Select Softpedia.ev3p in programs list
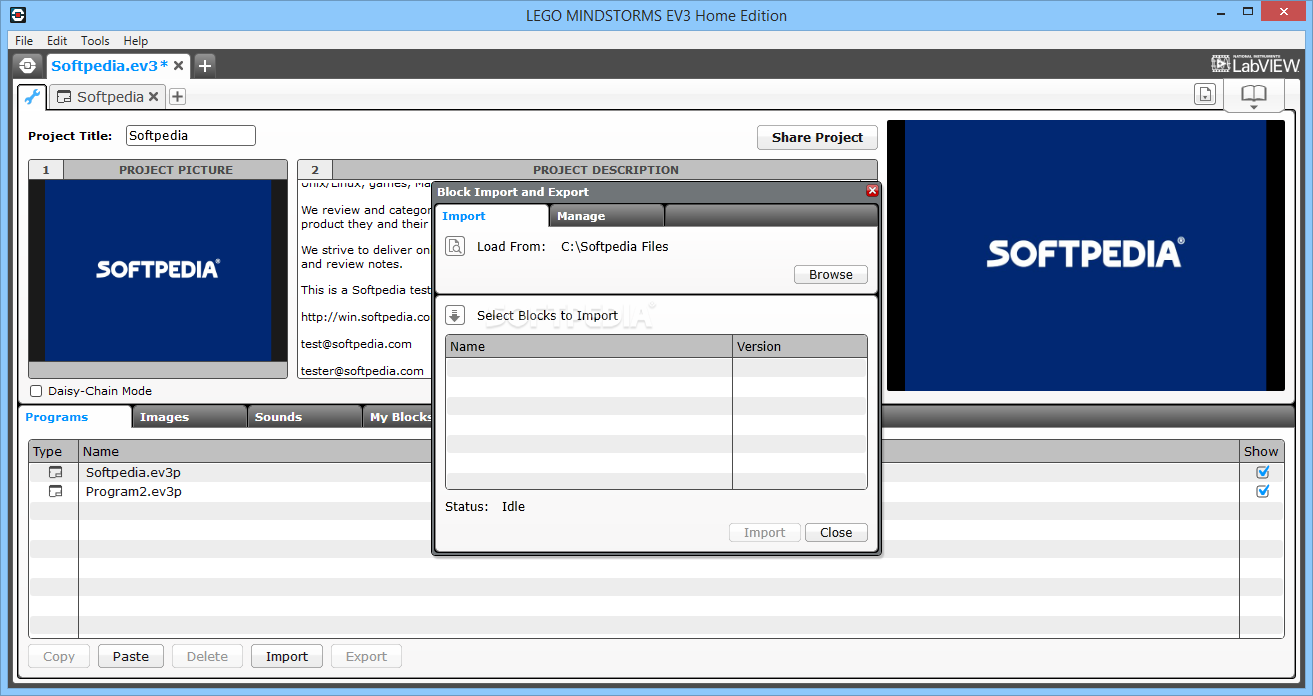1313x696 pixels. pyautogui.click(x=133, y=472)
